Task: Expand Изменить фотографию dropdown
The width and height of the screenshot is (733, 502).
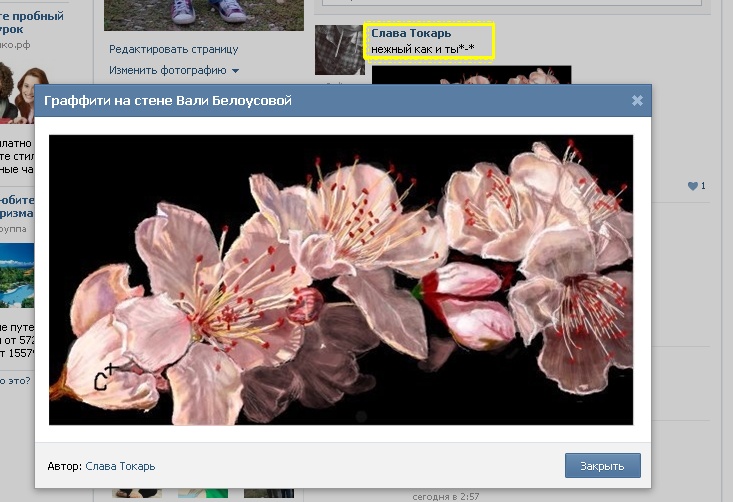Action: (x=174, y=70)
